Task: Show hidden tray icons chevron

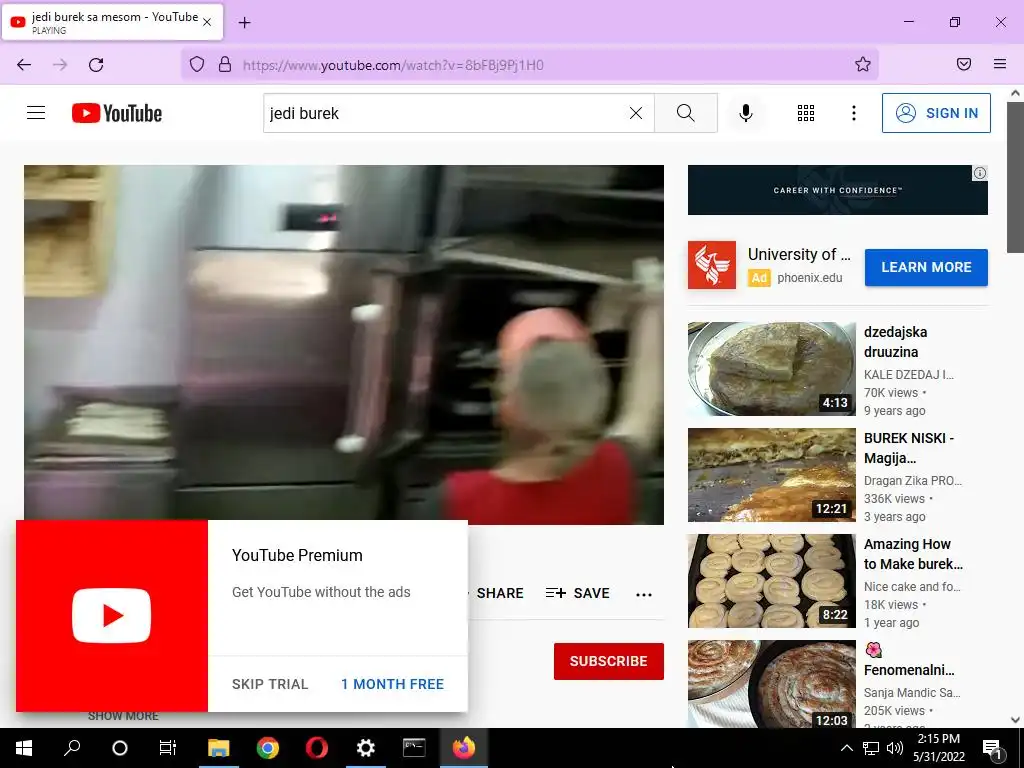Action: [846, 748]
